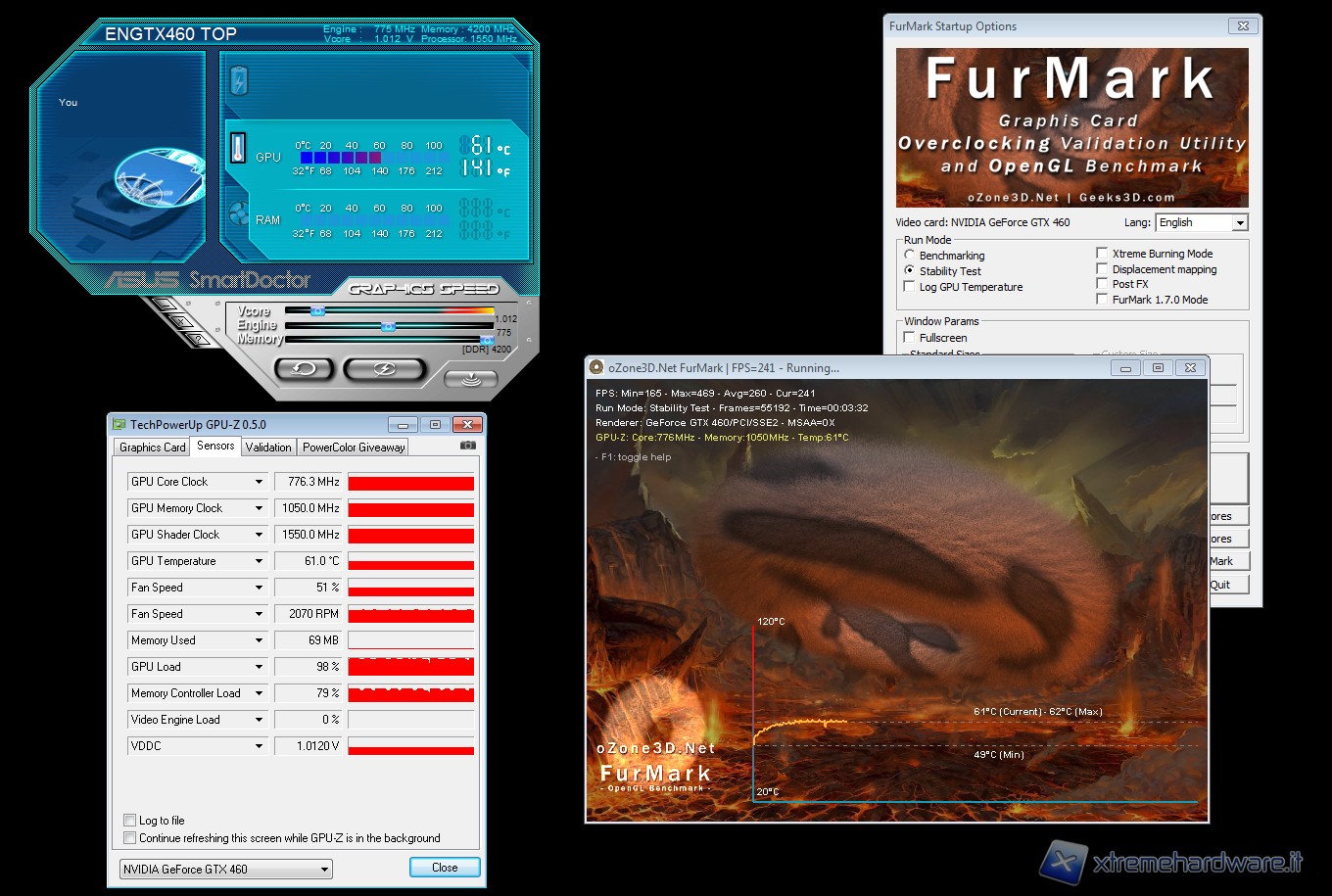The height and width of the screenshot is (896, 1332).
Task: Switch to the Graphics Card tab
Action: 152,448
